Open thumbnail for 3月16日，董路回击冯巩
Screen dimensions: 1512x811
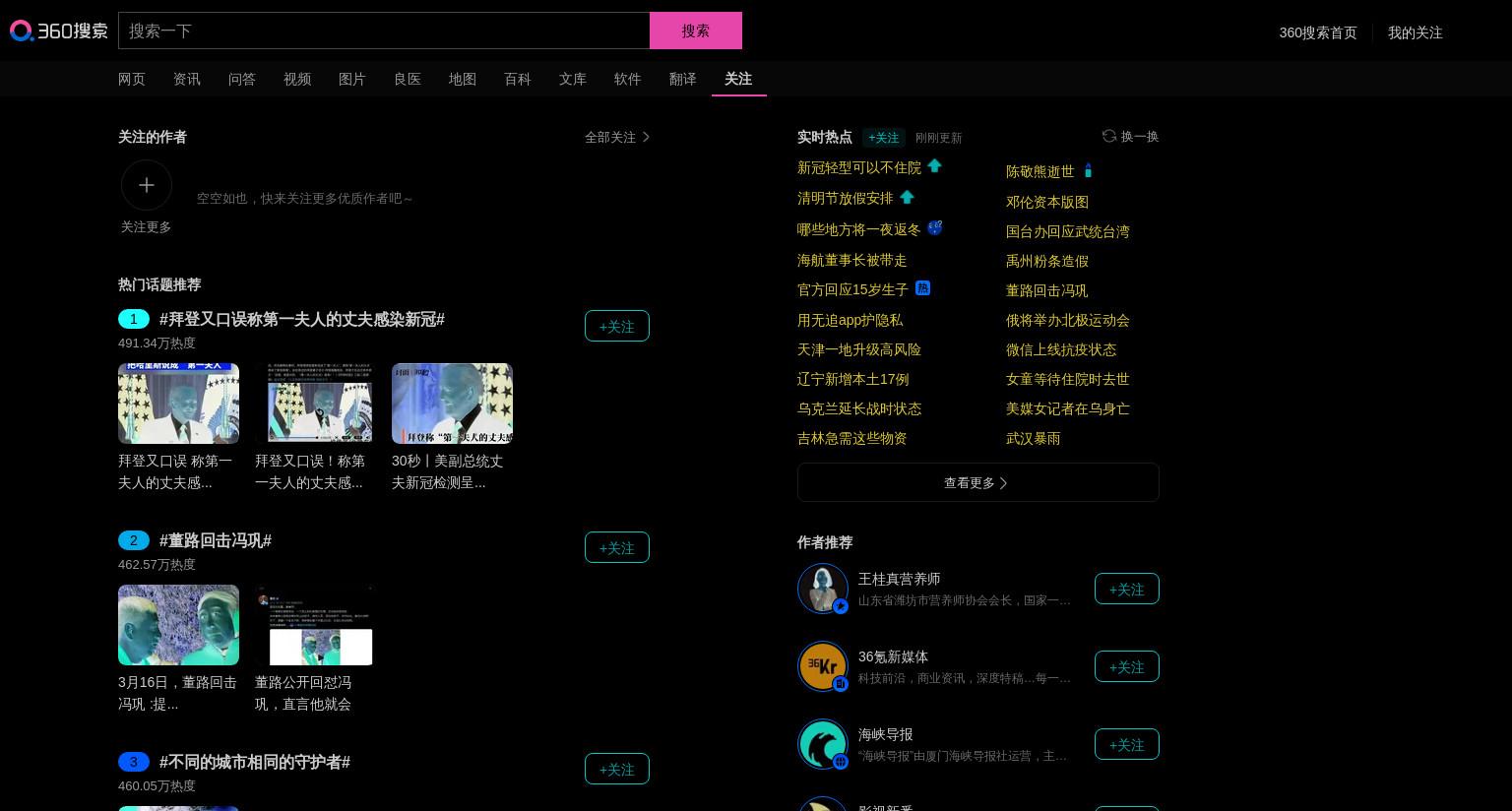(178, 625)
